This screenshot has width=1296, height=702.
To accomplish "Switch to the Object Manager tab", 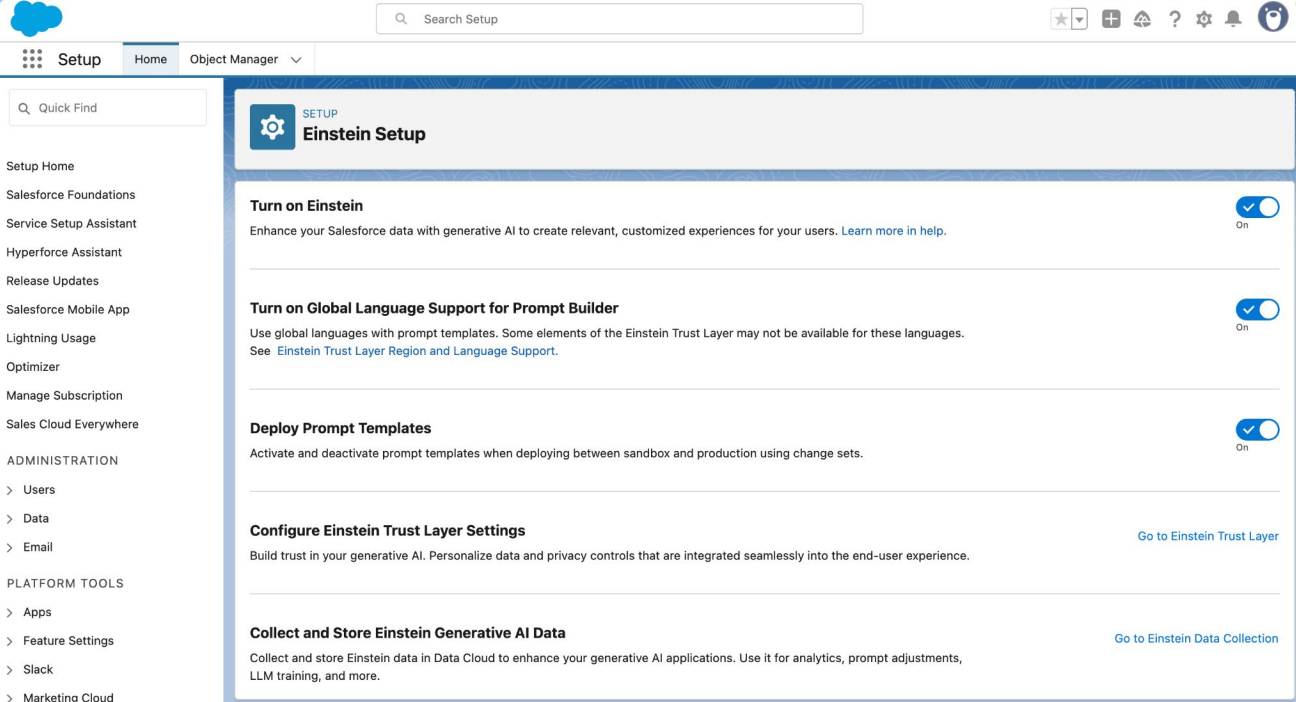I will [234, 59].
